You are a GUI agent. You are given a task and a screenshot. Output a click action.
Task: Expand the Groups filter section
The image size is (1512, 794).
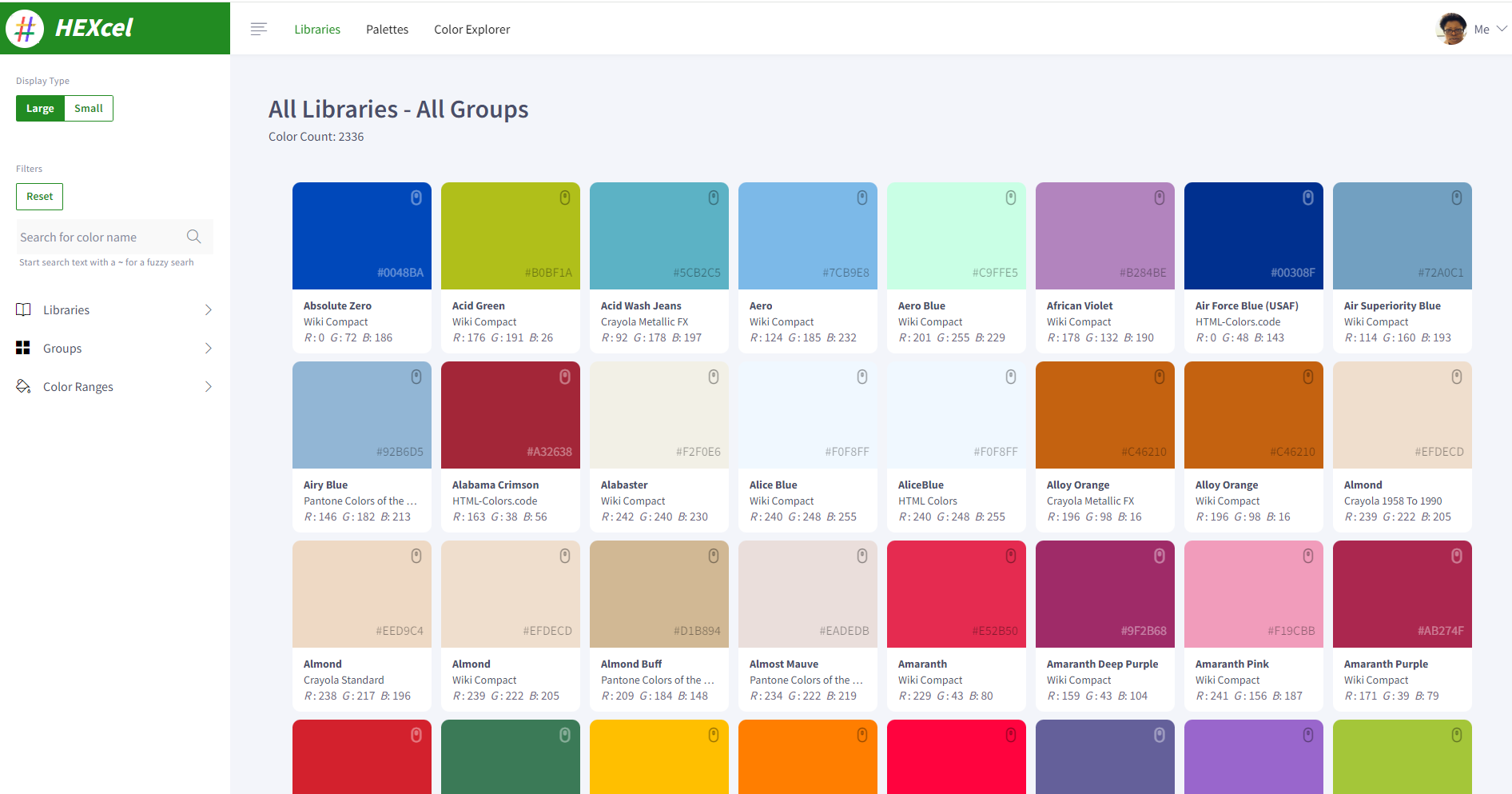114,349
